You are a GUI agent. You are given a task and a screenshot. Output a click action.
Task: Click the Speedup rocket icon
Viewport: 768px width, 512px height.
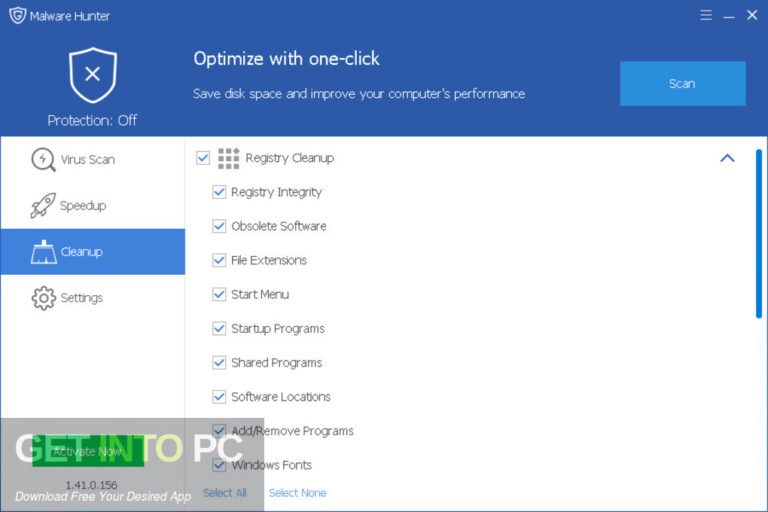(x=43, y=205)
